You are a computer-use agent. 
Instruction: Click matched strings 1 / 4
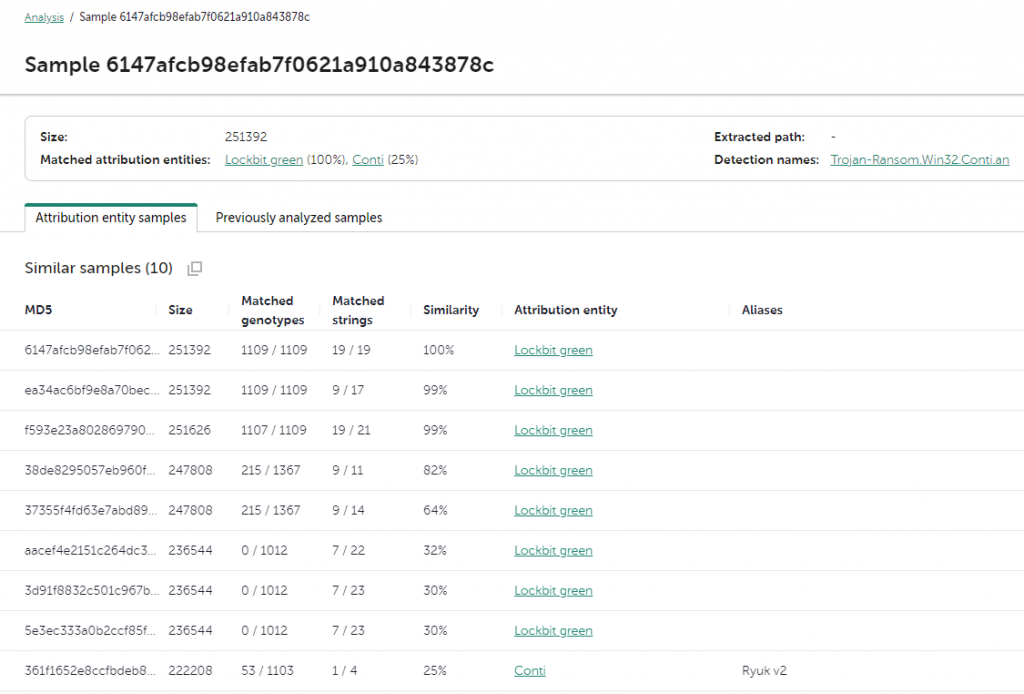pos(344,670)
